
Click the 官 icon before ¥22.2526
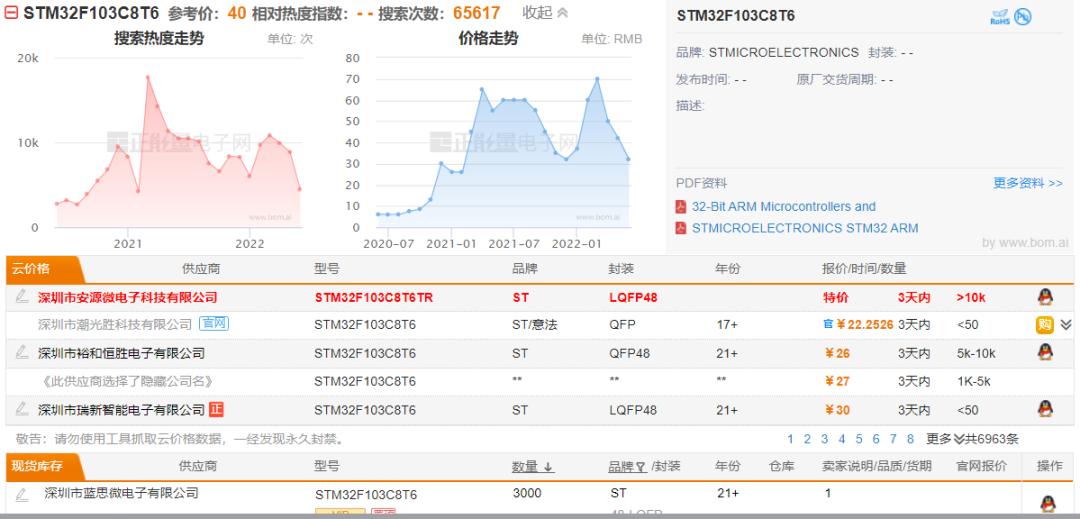point(828,324)
